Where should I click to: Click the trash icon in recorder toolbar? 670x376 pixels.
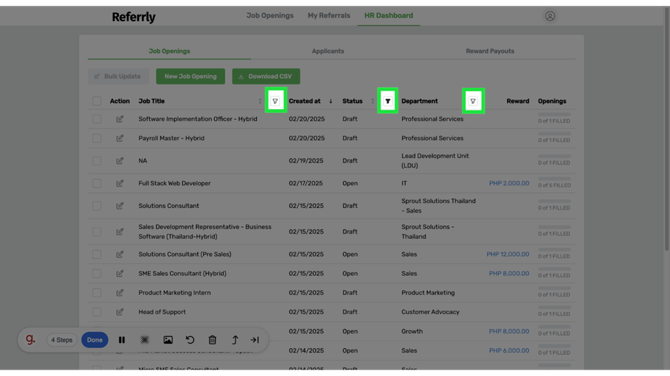click(212, 340)
